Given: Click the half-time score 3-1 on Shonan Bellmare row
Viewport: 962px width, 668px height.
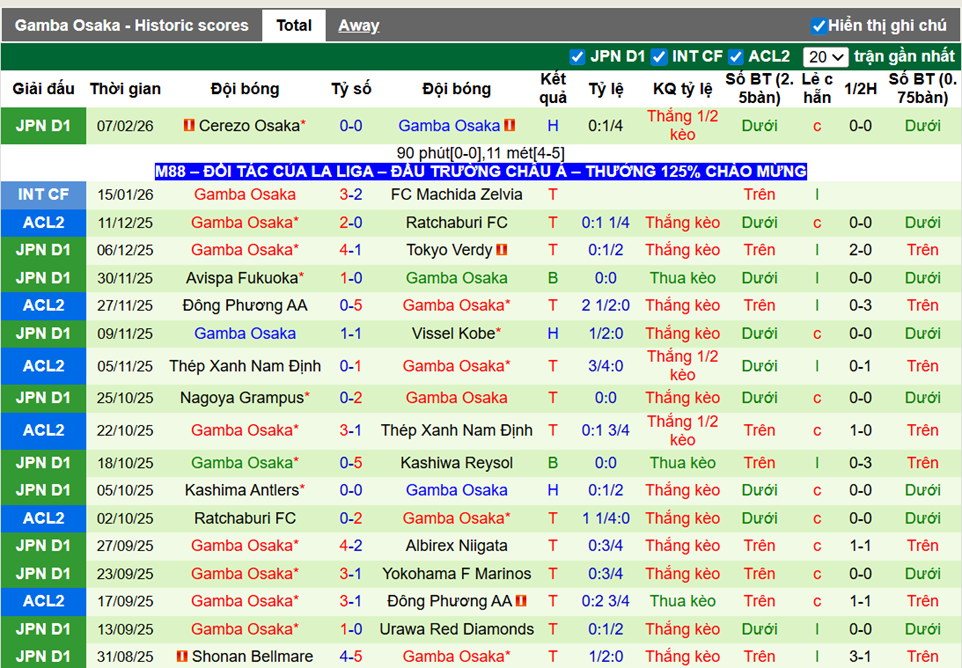Looking at the screenshot, I should coord(860,656).
